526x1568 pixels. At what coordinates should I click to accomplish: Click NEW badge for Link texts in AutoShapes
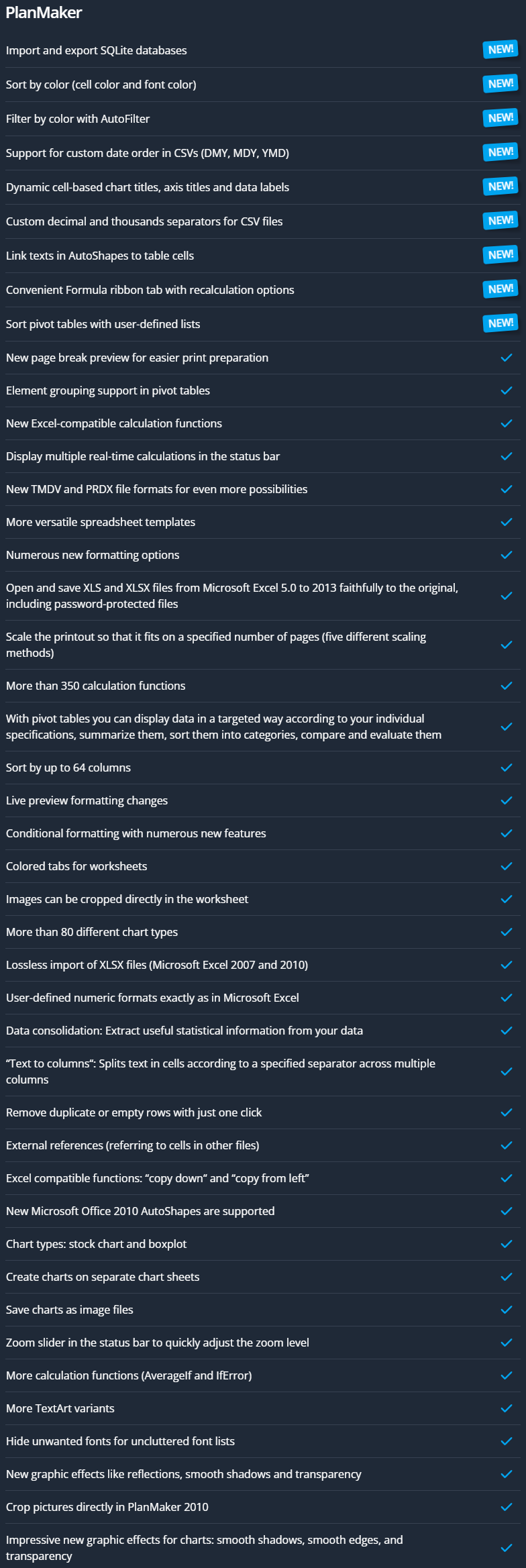[x=501, y=255]
